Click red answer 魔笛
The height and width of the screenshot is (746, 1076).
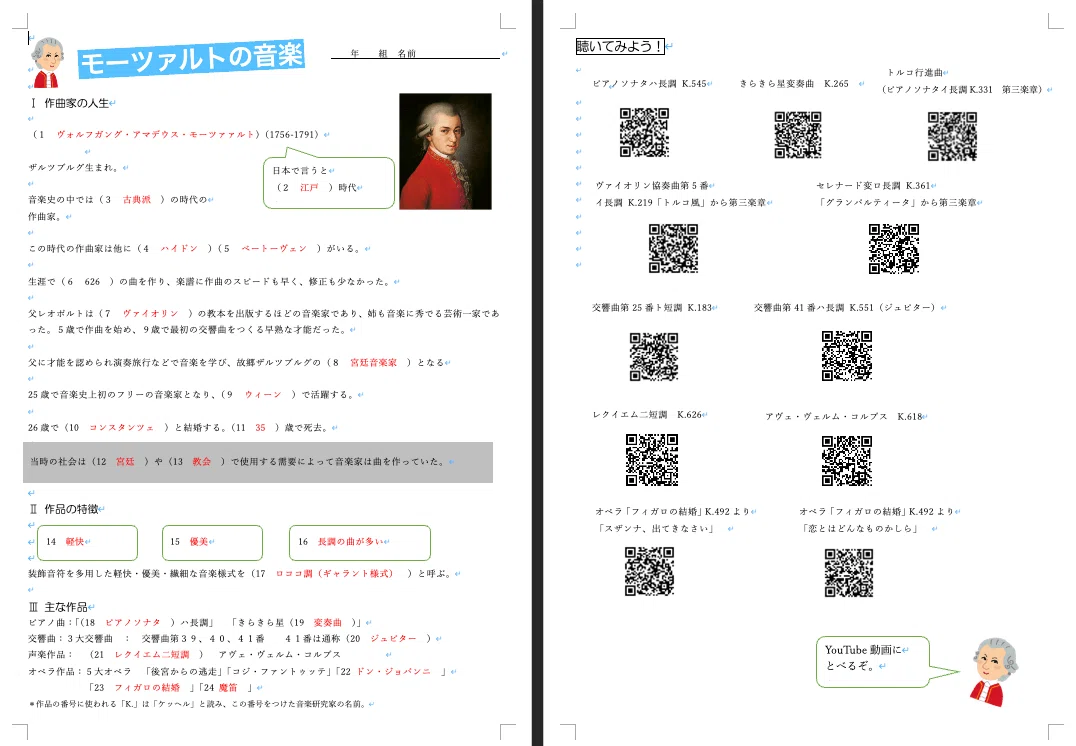coord(228,688)
